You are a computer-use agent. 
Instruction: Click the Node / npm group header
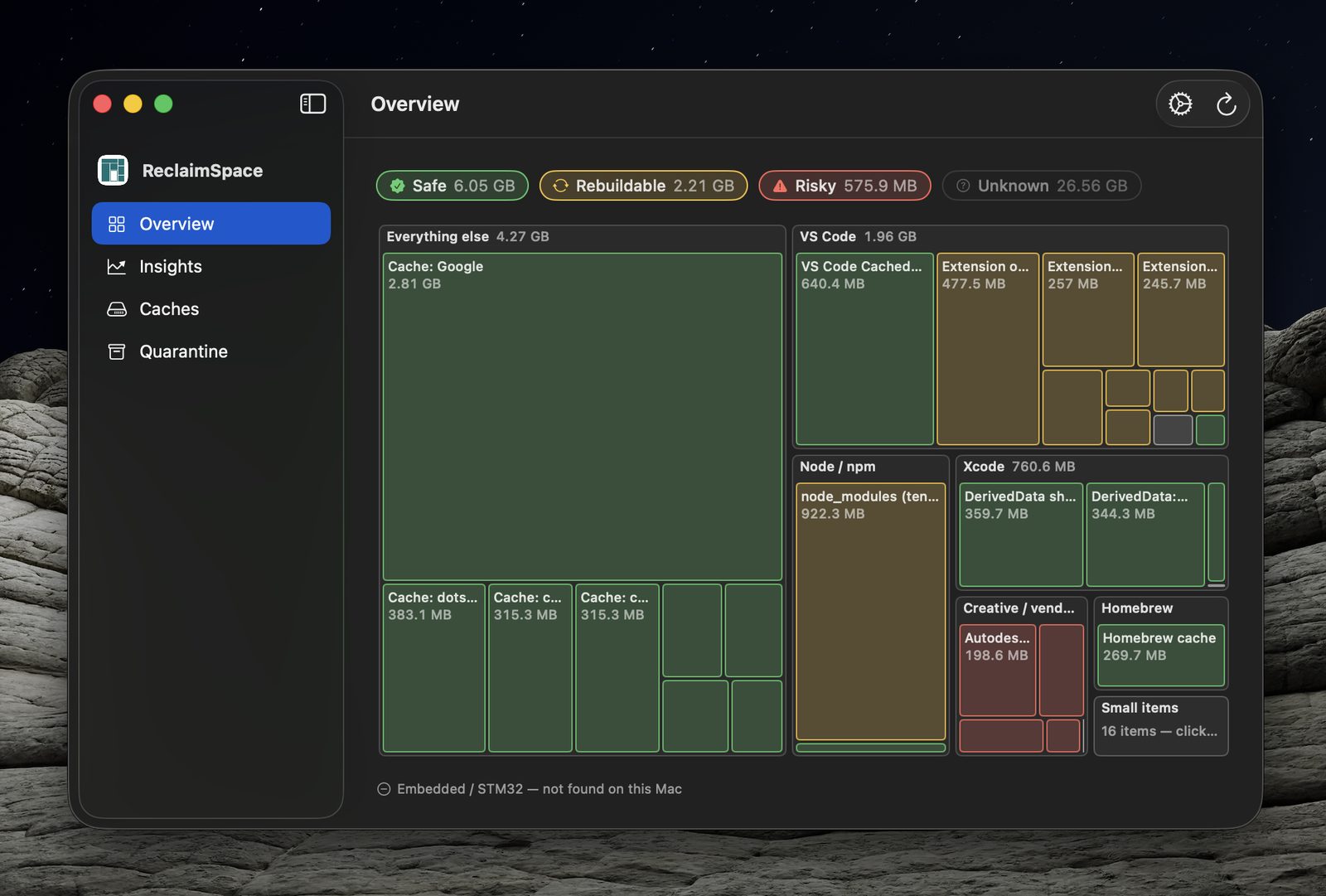point(837,467)
